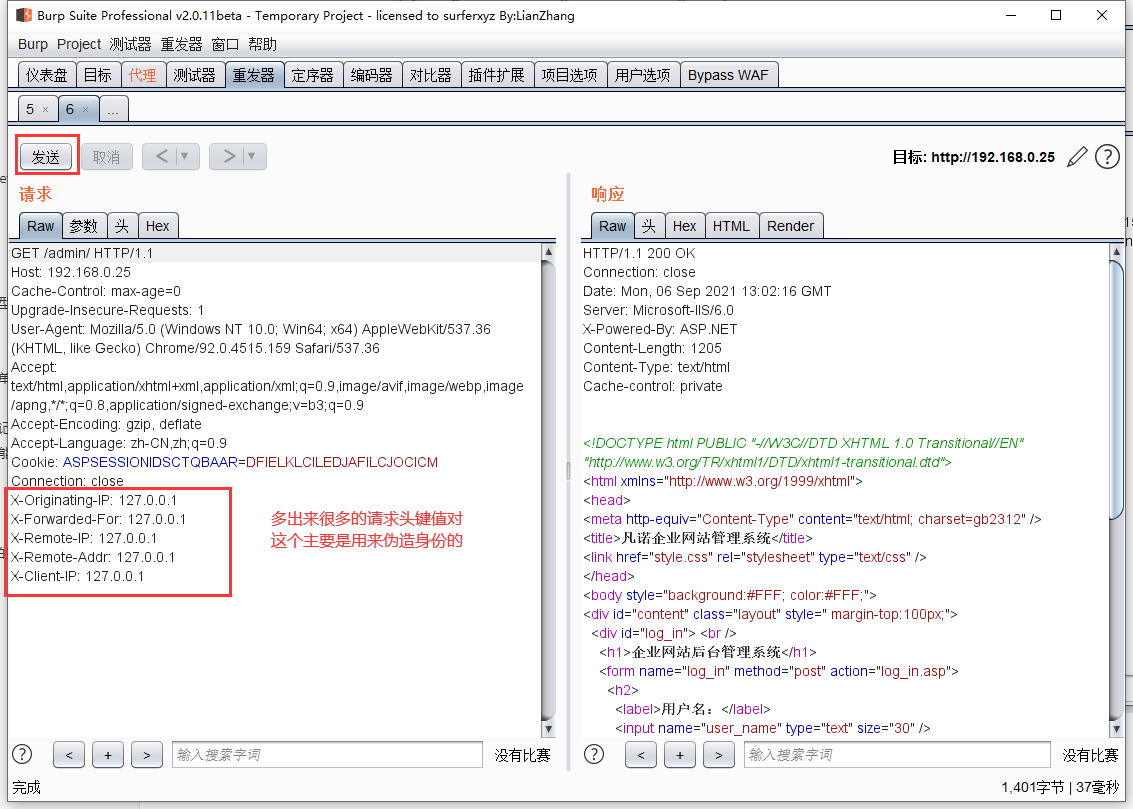Open help via question mark near target

[x=1107, y=157]
